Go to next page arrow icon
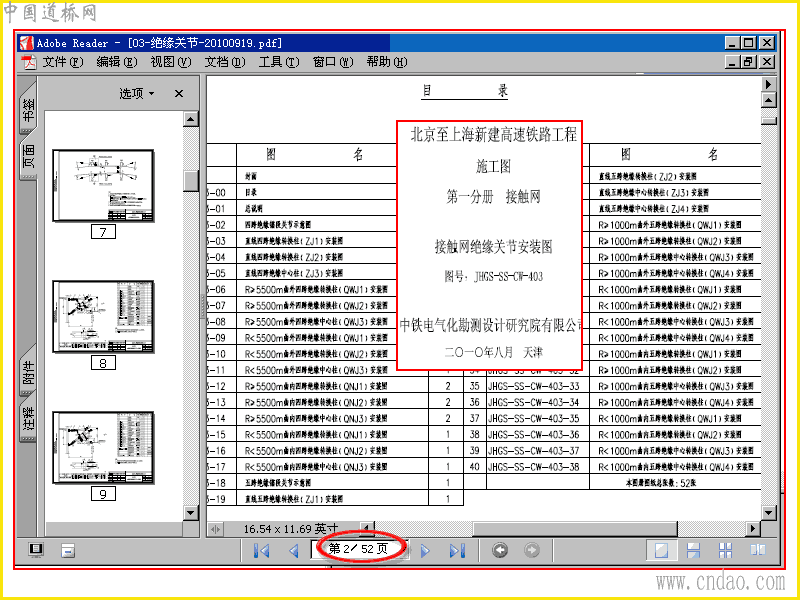 click(424, 551)
